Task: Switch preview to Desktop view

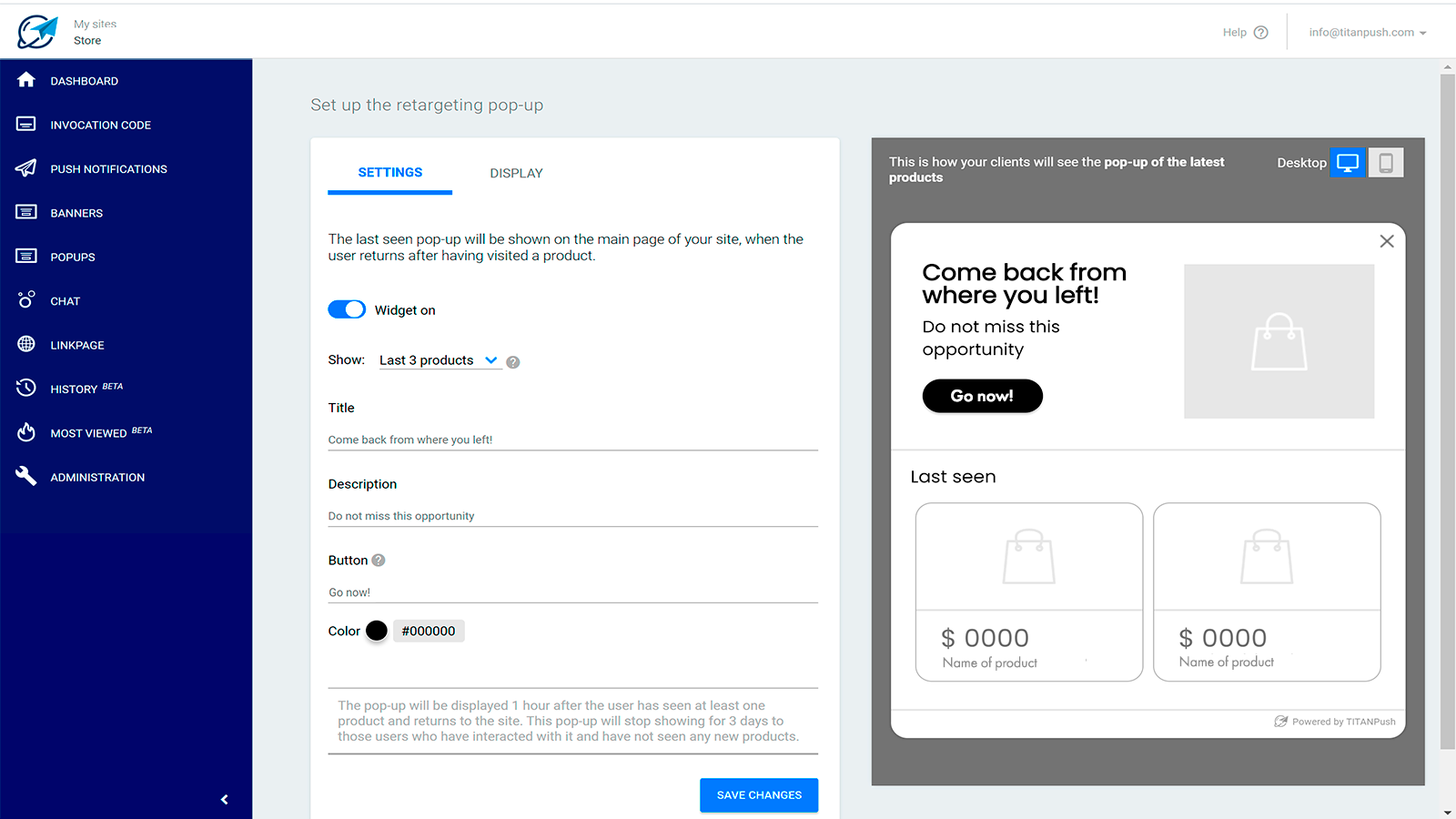Action: click(x=1348, y=163)
